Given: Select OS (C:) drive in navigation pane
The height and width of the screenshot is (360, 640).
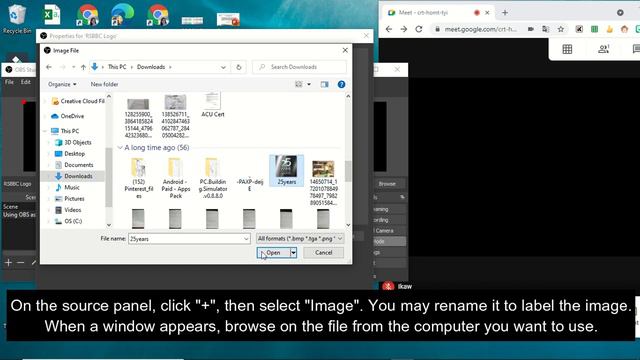Looking at the screenshot, I should tap(69, 221).
